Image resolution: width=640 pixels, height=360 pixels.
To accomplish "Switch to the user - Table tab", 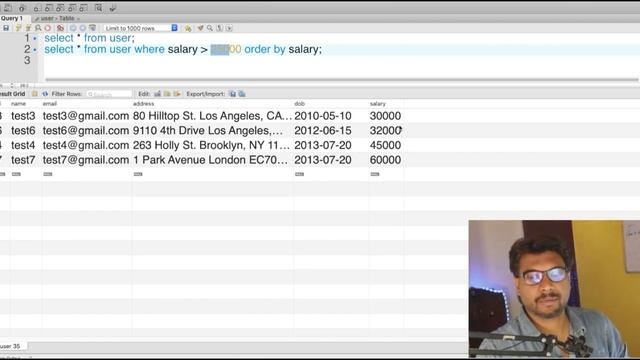I will (57, 18).
